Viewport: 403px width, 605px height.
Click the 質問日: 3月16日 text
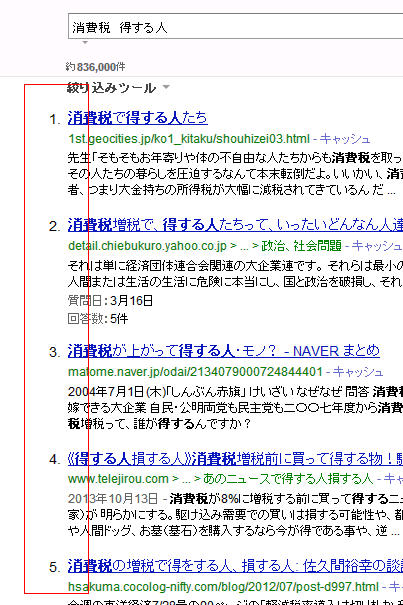click(110, 300)
